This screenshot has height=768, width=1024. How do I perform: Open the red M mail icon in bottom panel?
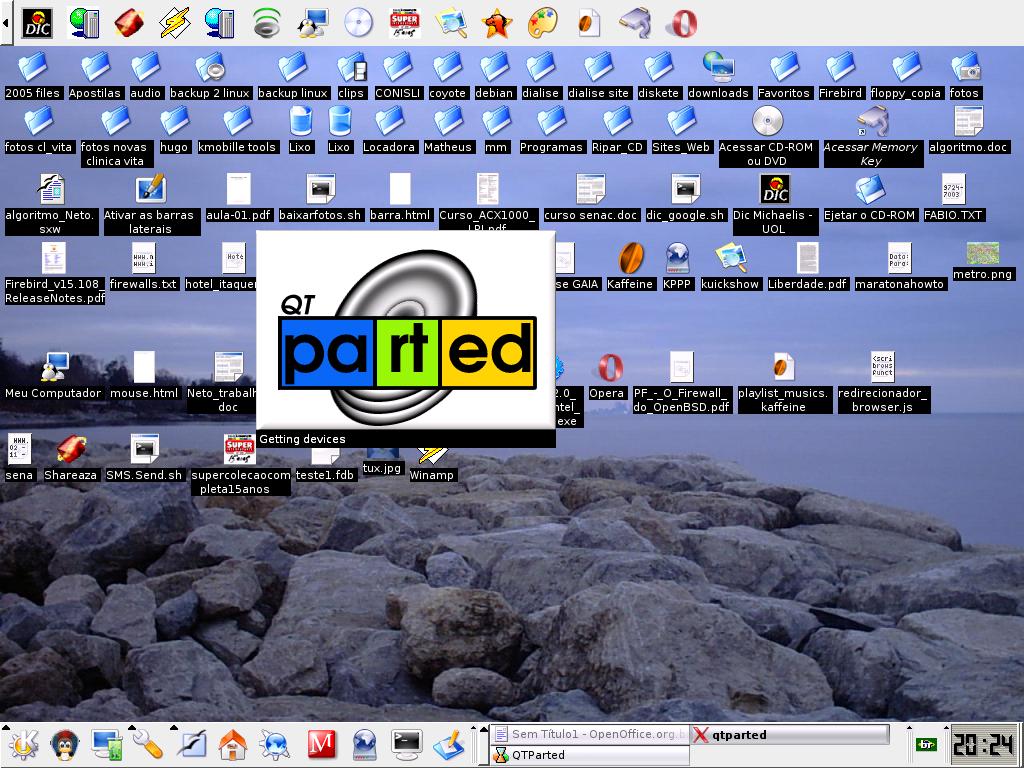pos(321,745)
